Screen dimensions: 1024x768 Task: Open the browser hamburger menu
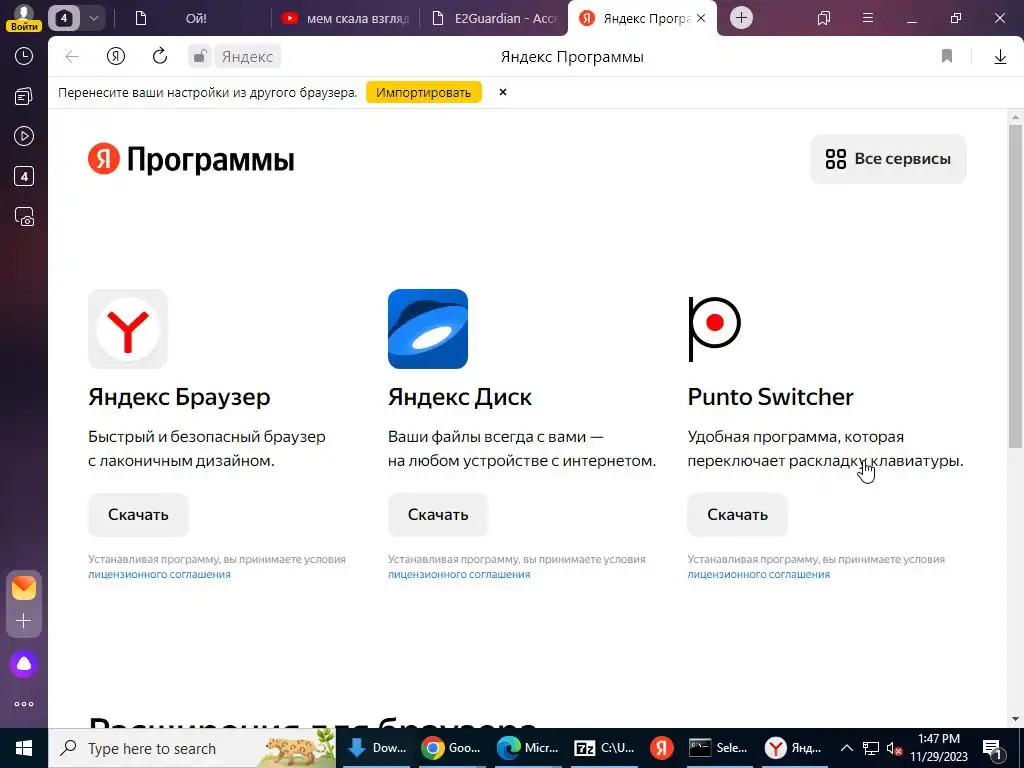(x=867, y=18)
